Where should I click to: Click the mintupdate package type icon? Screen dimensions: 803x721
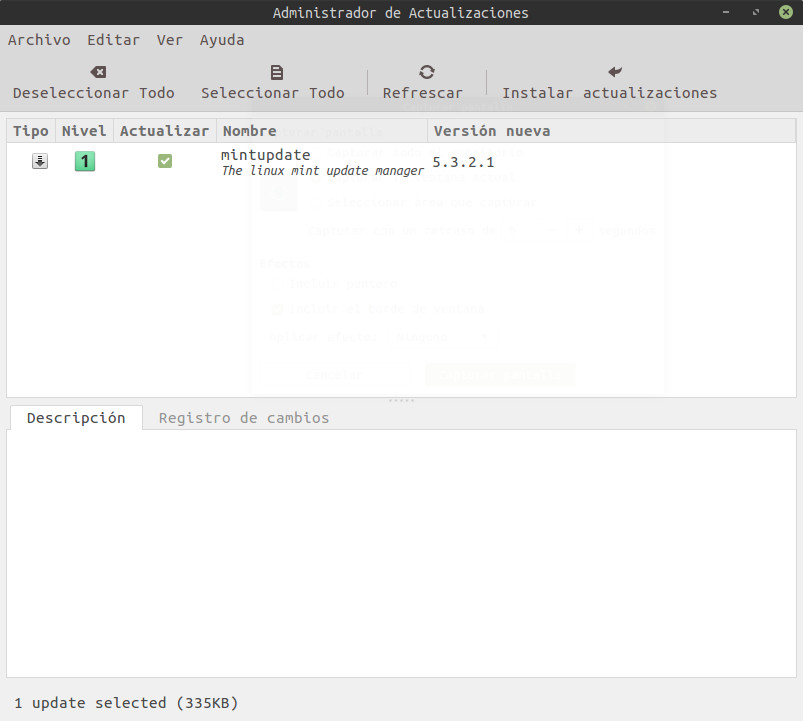pos(40,161)
